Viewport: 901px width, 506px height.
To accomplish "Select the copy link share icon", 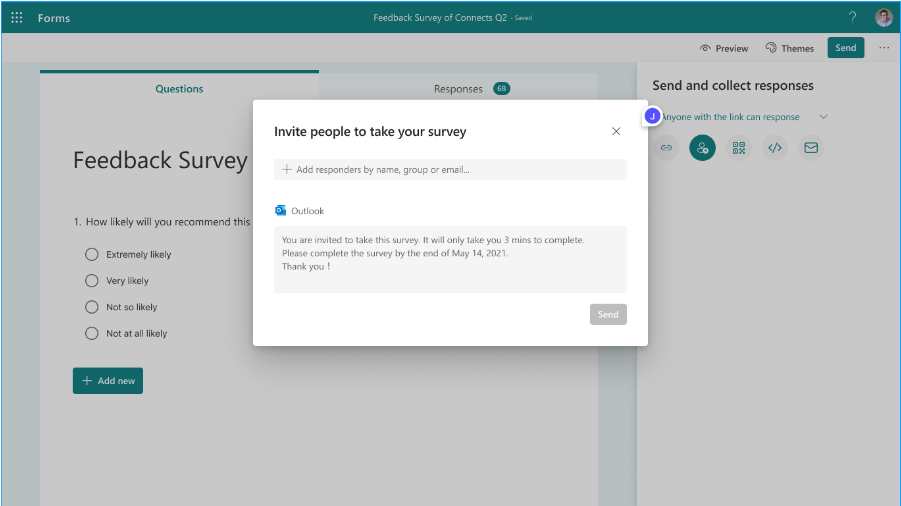I will pos(666,148).
